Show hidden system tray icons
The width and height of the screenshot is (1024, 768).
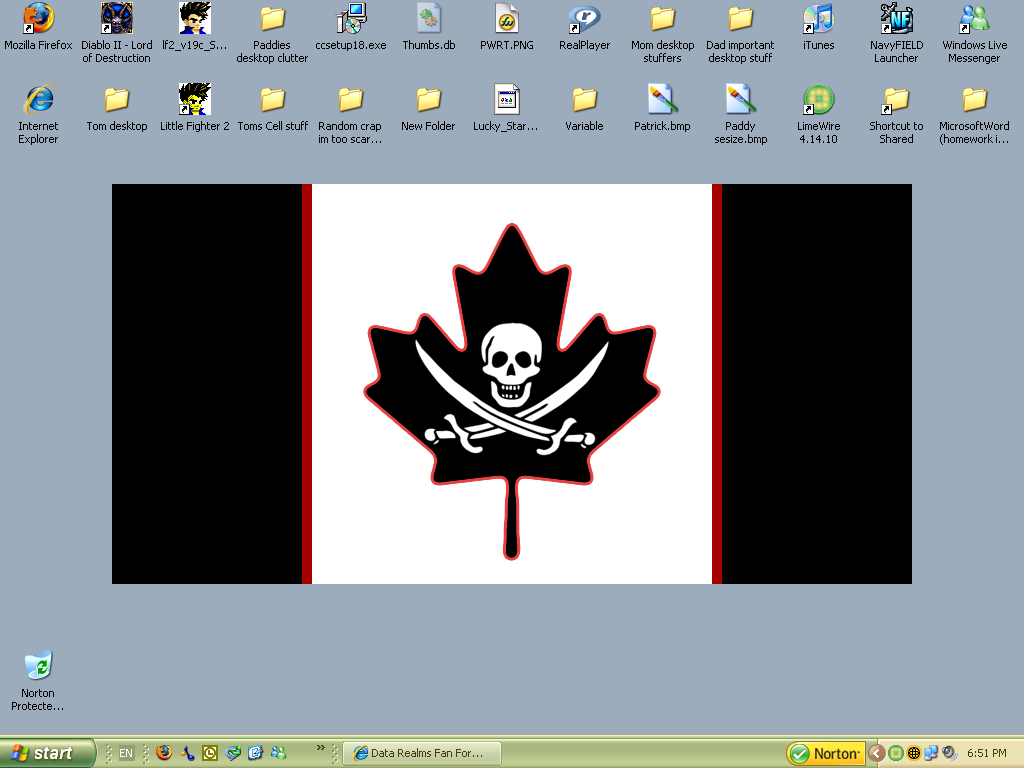[877, 753]
